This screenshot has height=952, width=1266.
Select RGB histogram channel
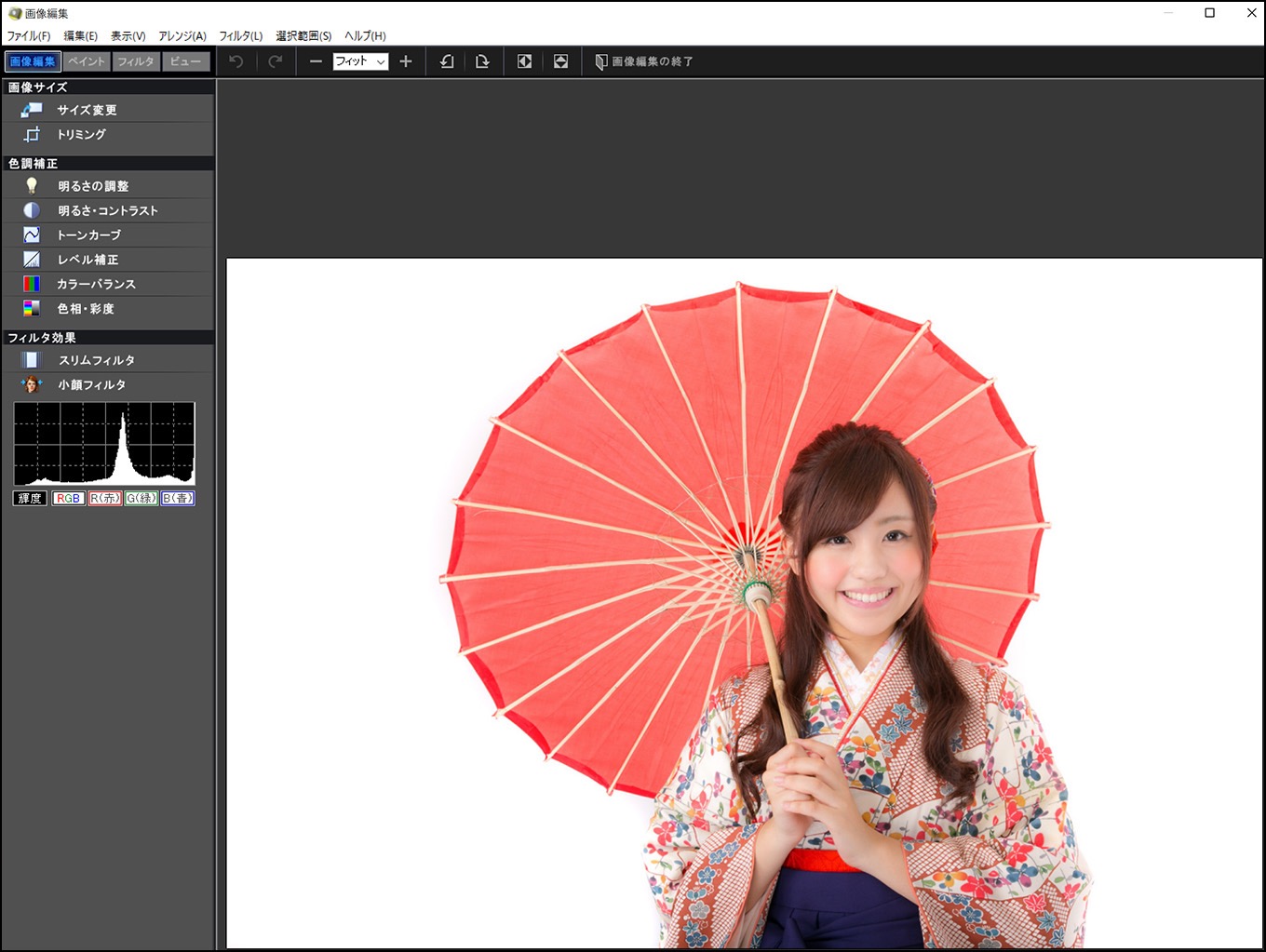pyautogui.click(x=68, y=498)
